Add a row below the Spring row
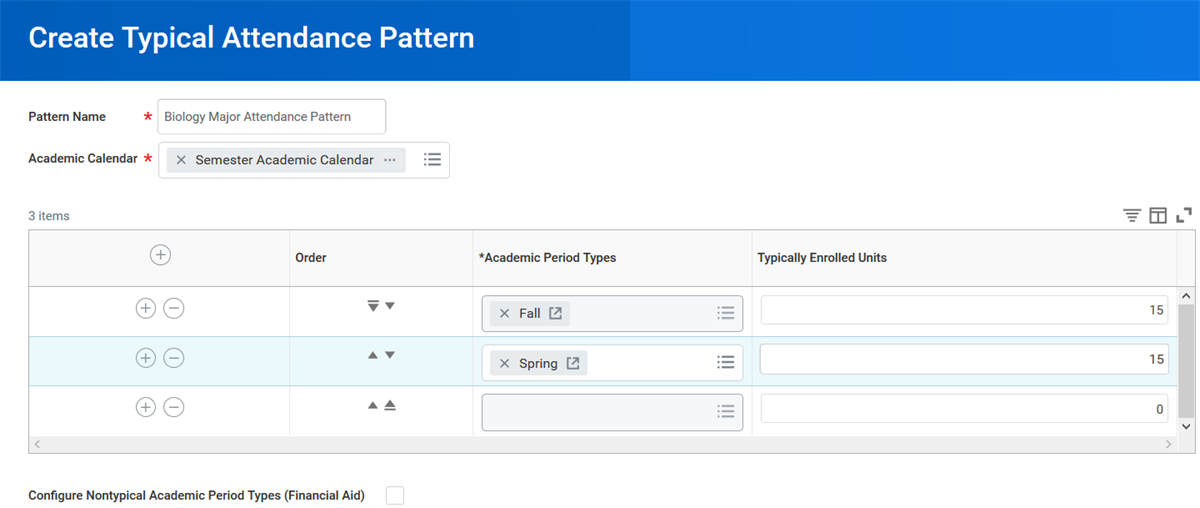The image size is (1200, 508). 146,358
